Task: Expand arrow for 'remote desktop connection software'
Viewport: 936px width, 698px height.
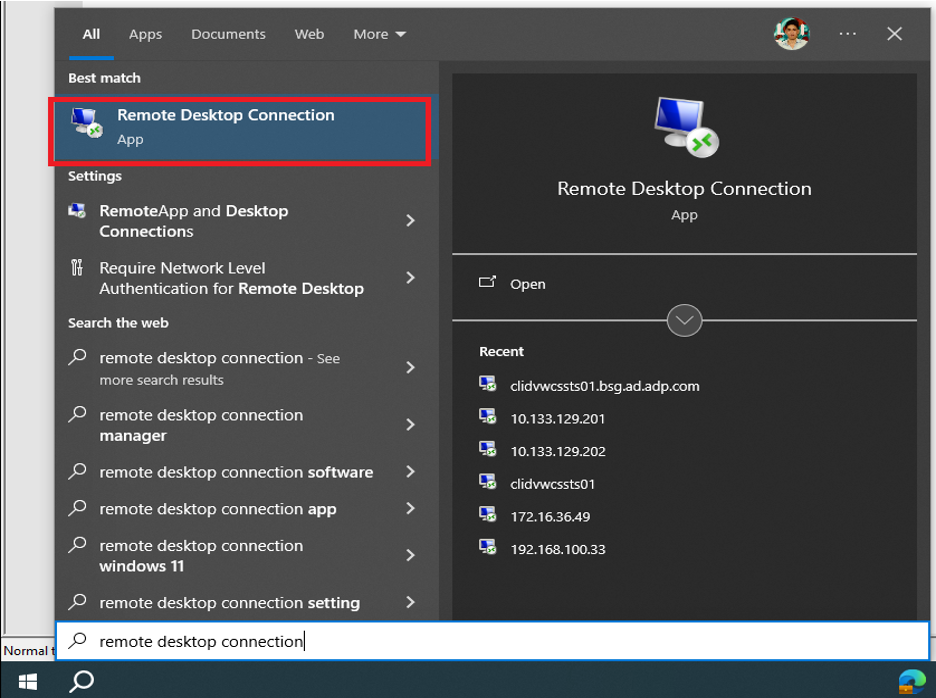Action: pyautogui.click(x=411, y=472)
